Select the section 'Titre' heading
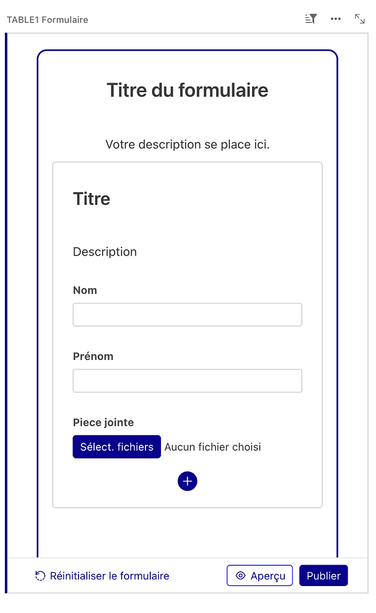Image resolution: width=376 pixels, height=613 pixels. (x=91, y=199)
